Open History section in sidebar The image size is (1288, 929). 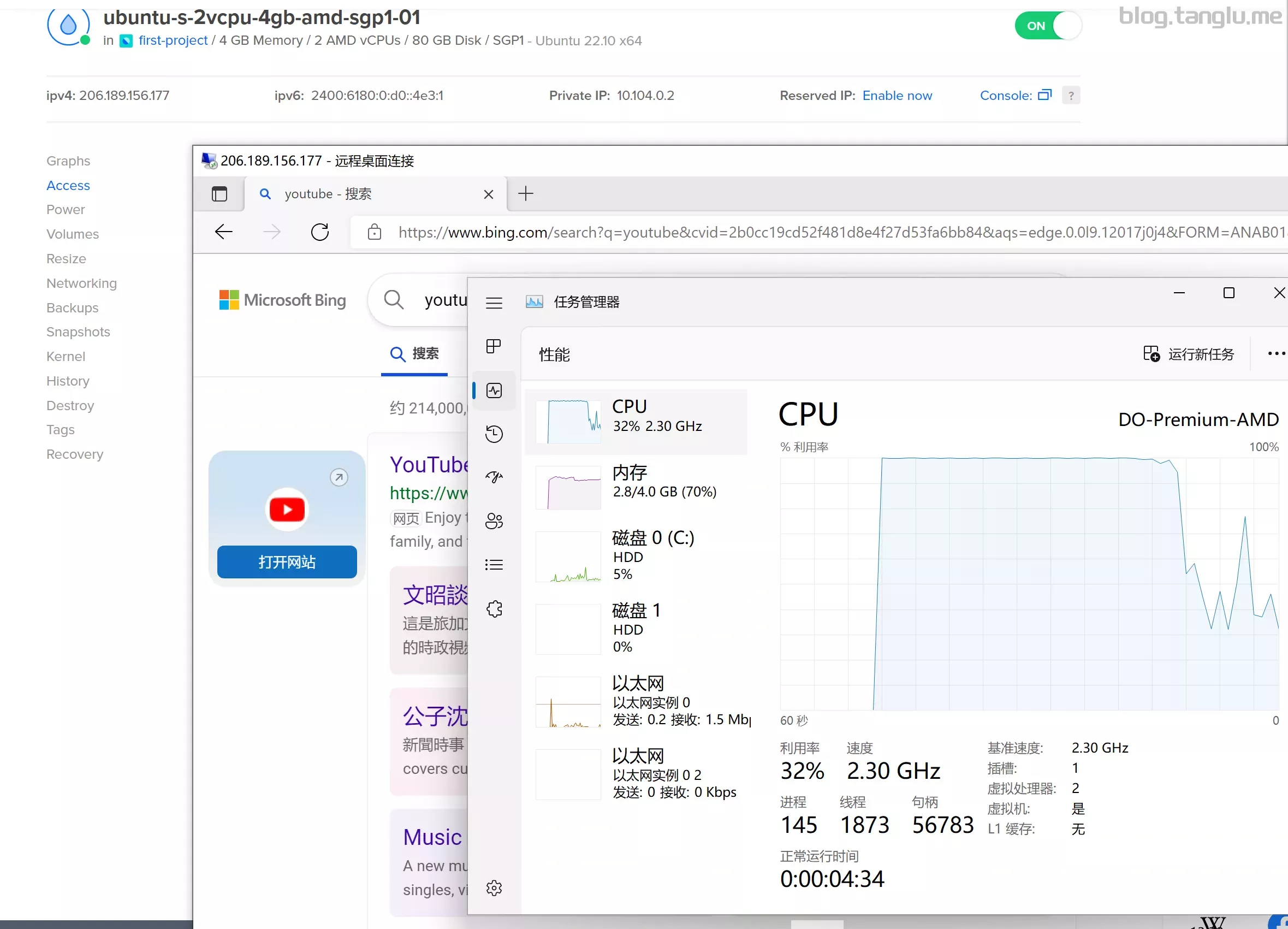click(x=68, y=381)
